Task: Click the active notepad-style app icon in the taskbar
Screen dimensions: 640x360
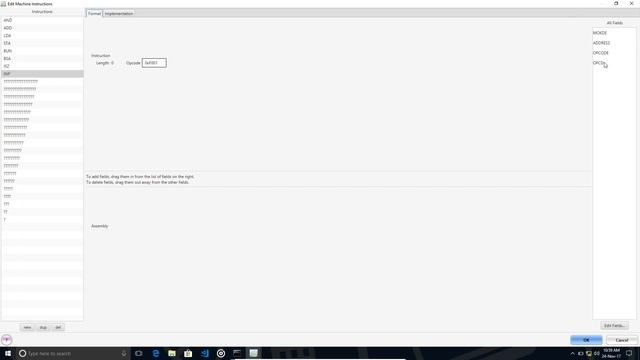Action: click(x=253, y=353)
